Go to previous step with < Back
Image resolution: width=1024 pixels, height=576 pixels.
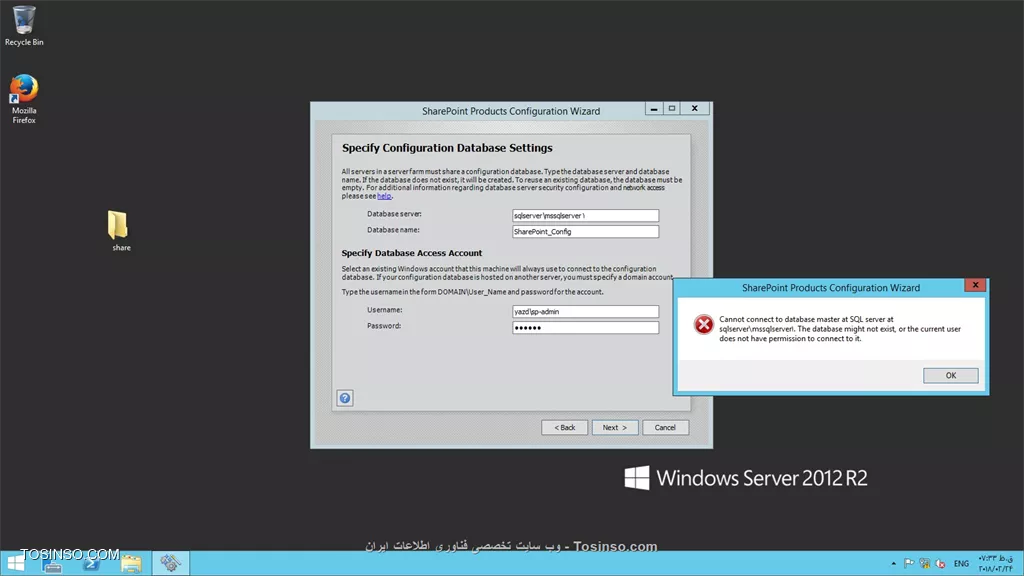tap(564, 427)
